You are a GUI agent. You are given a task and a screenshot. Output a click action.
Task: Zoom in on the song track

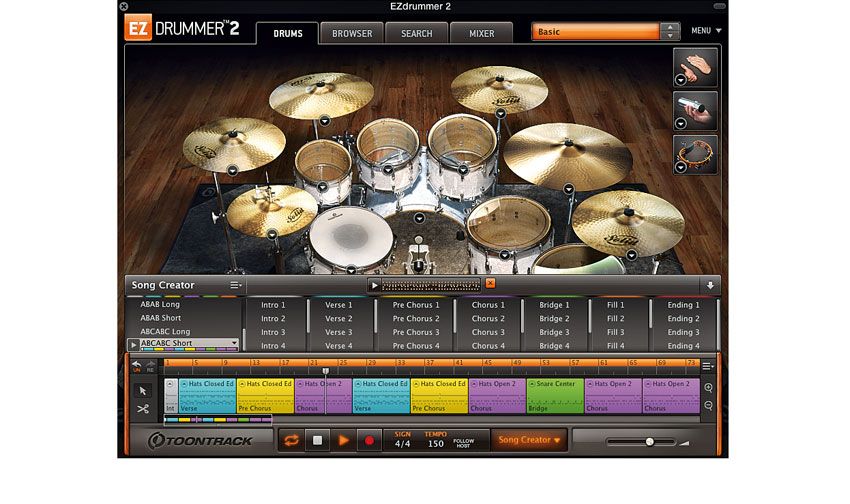(708, 387)
